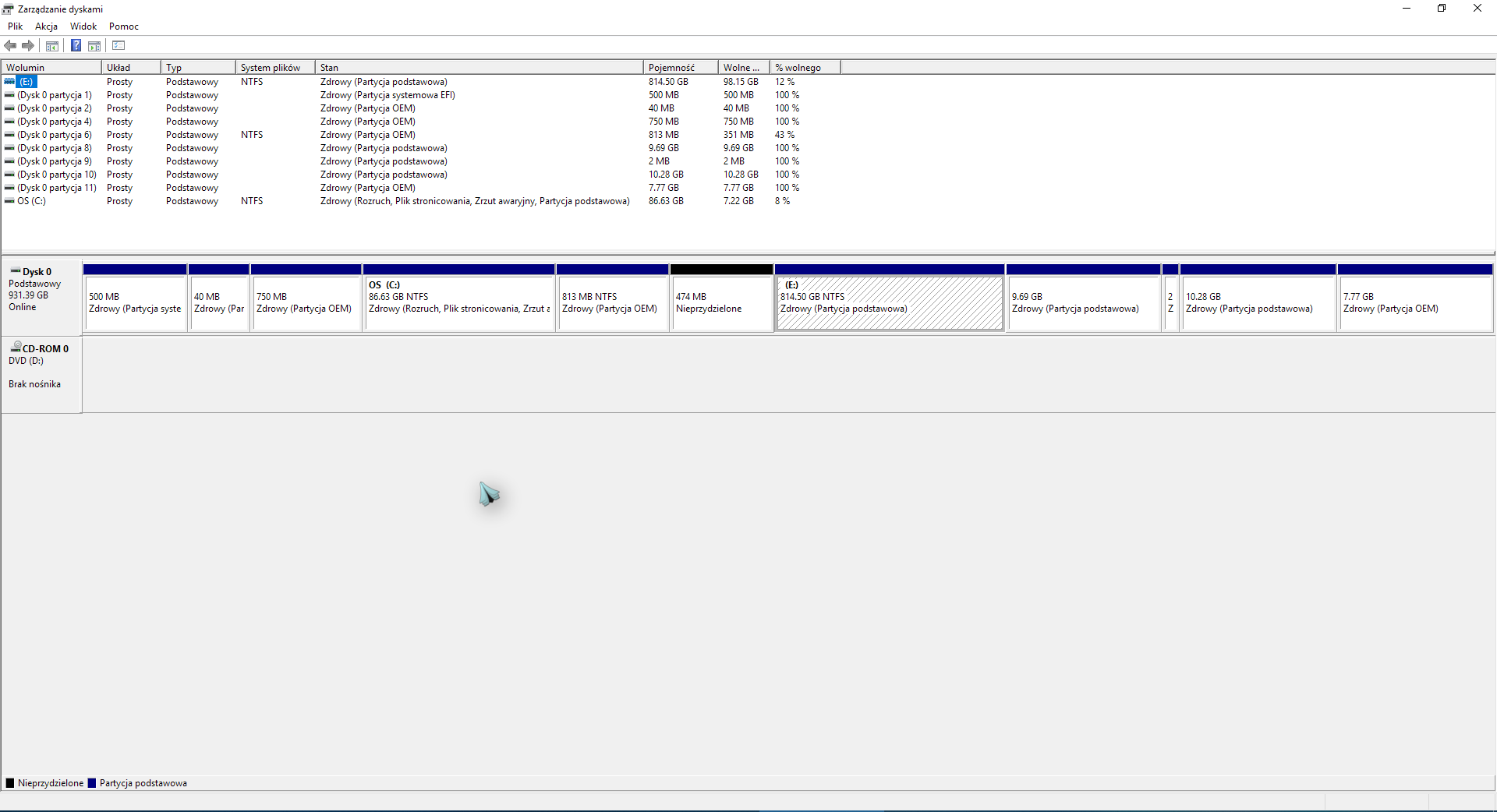Click the blue Partycja podstawowa legend swatch
Viewport: 1497px width, 812px height.
tap(92, 783)
